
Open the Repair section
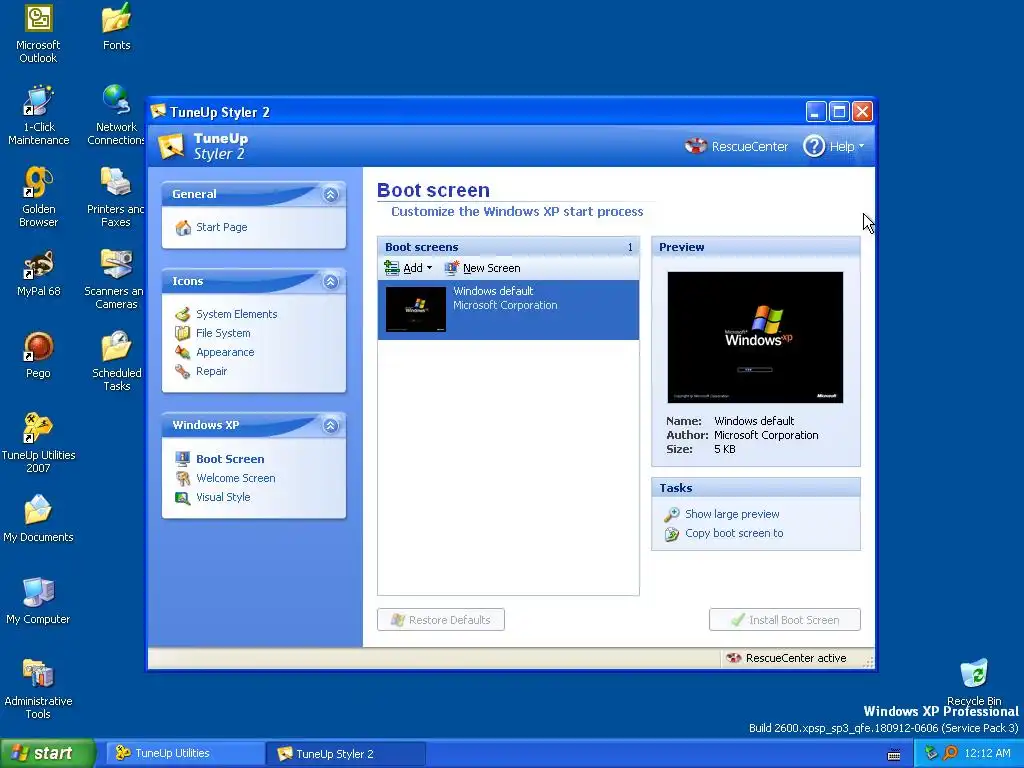tap(212, 371)
